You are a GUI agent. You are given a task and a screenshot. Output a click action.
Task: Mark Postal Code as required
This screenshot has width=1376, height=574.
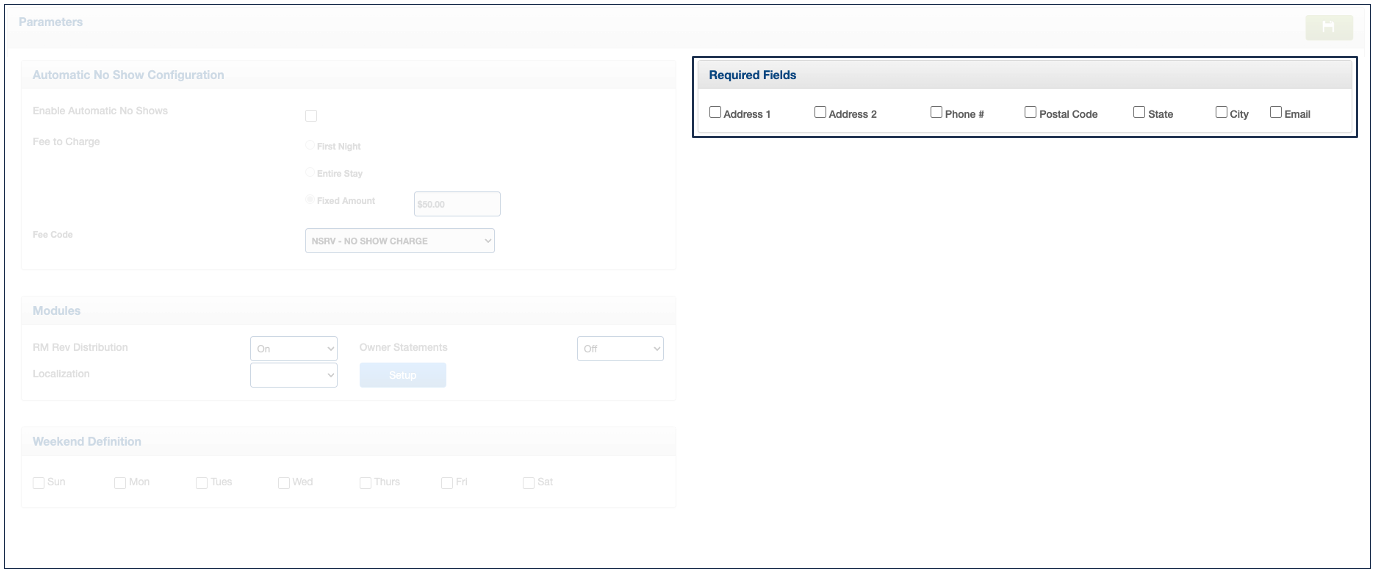pyautogui.click(x=1030, y=113)
